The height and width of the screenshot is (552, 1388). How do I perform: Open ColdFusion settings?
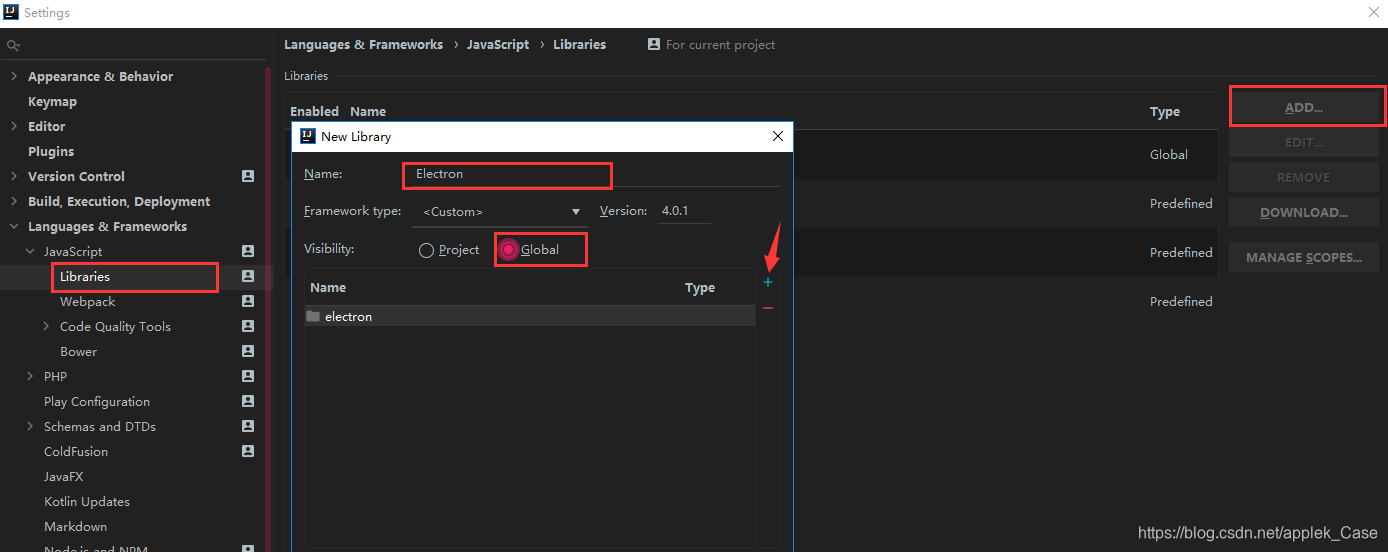(x=76, y=451)
